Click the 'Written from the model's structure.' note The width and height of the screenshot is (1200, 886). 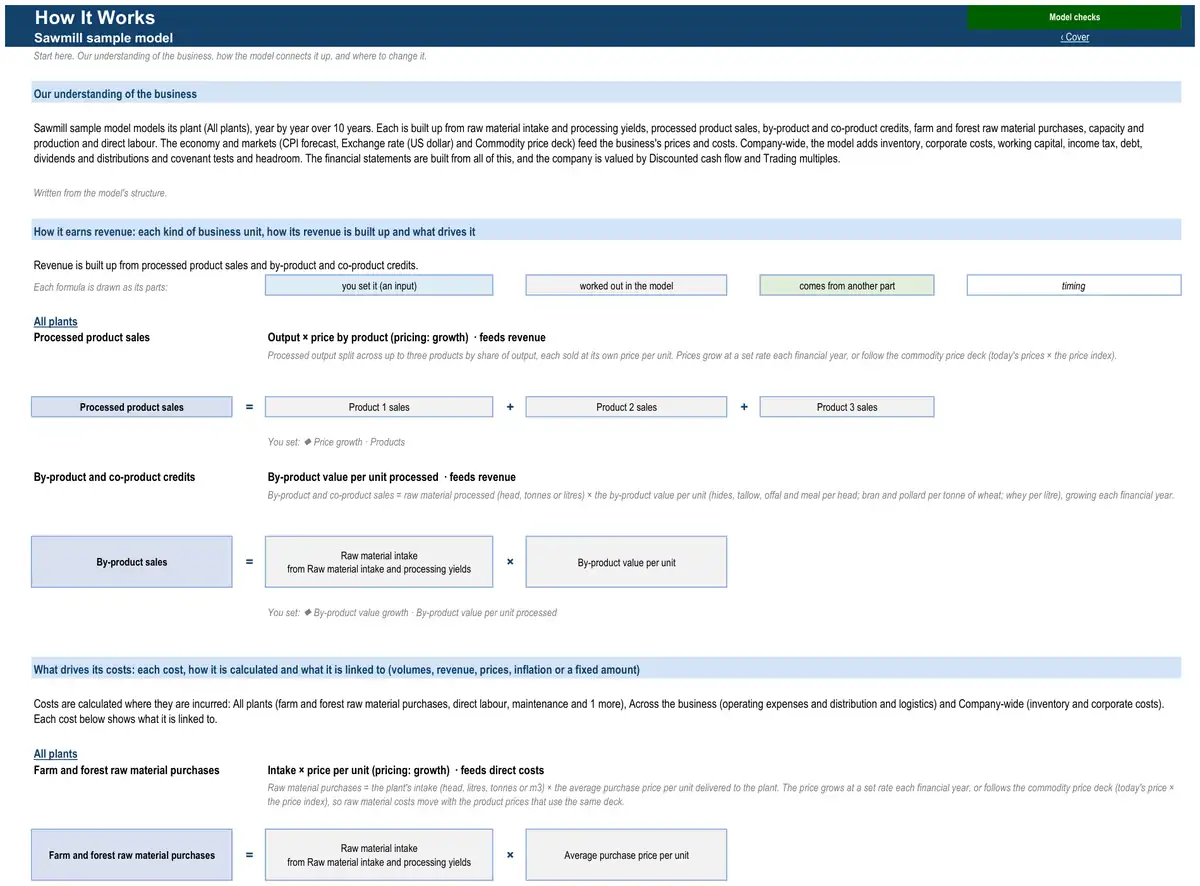pyautogui.click(x=100, y=193)
